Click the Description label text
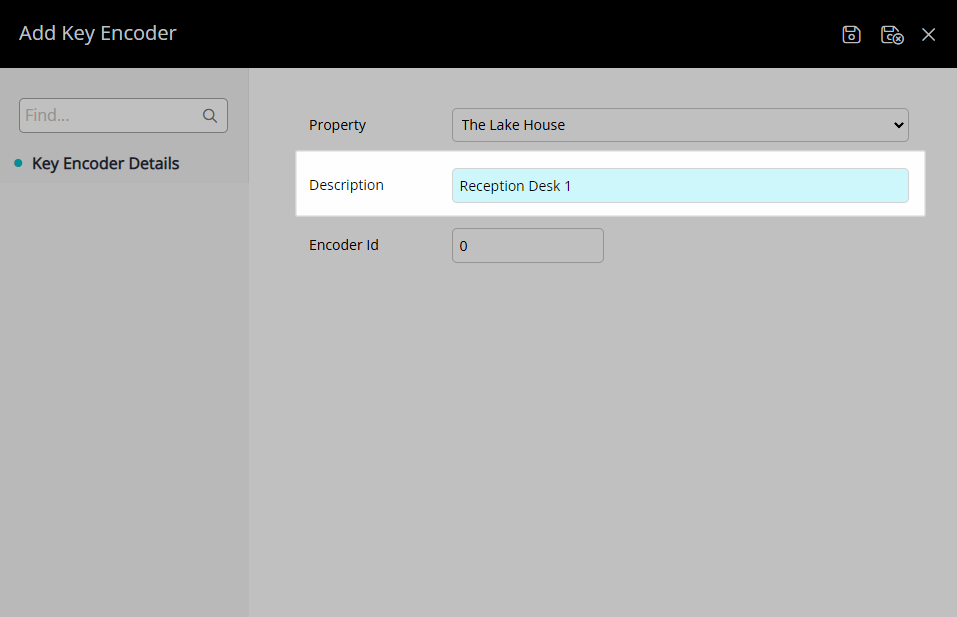957x617 pixels. pos(346,185)
